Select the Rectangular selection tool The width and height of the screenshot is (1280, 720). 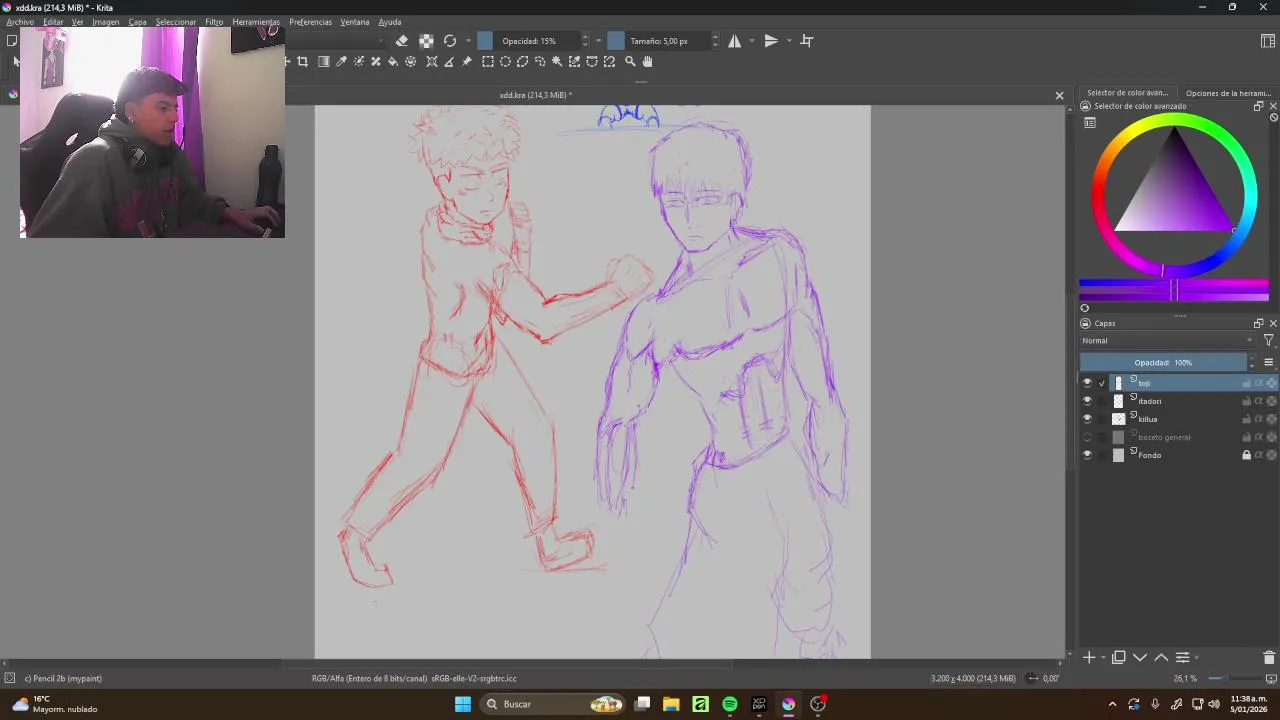[488, 62]
